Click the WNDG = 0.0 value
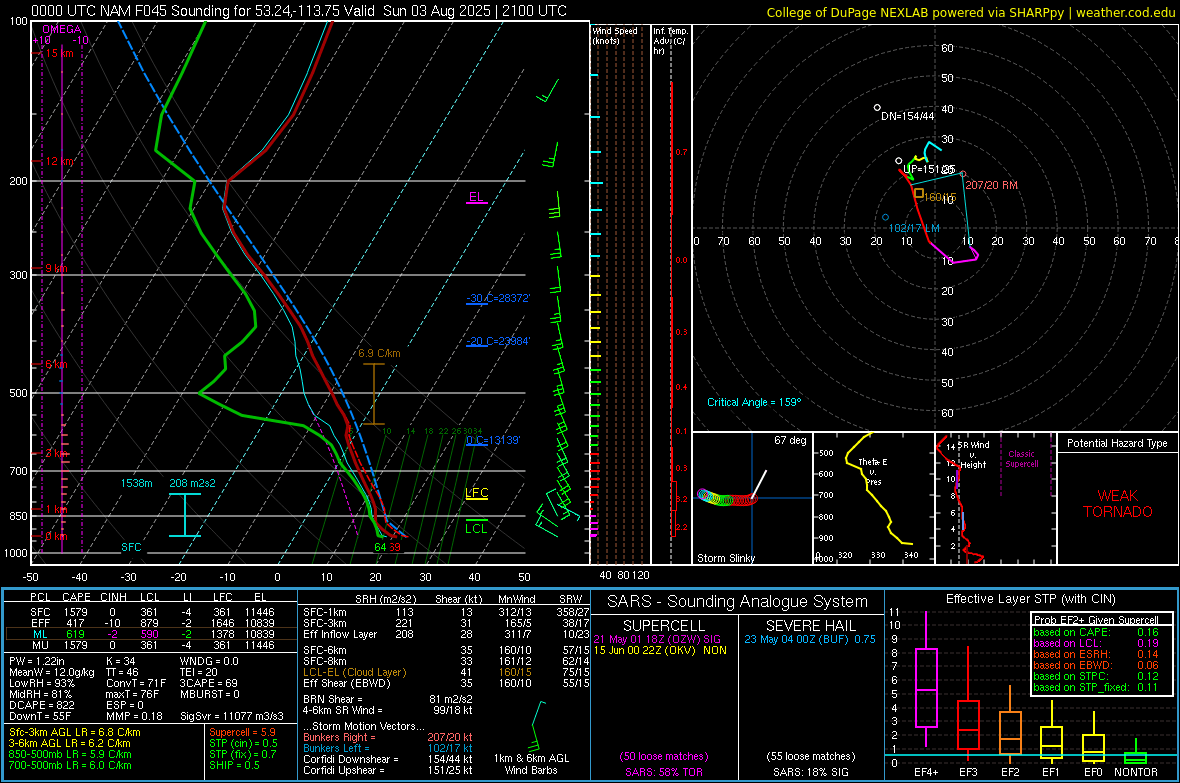The width and height of the screenshot is (1180, 783). tap(209, 661)
